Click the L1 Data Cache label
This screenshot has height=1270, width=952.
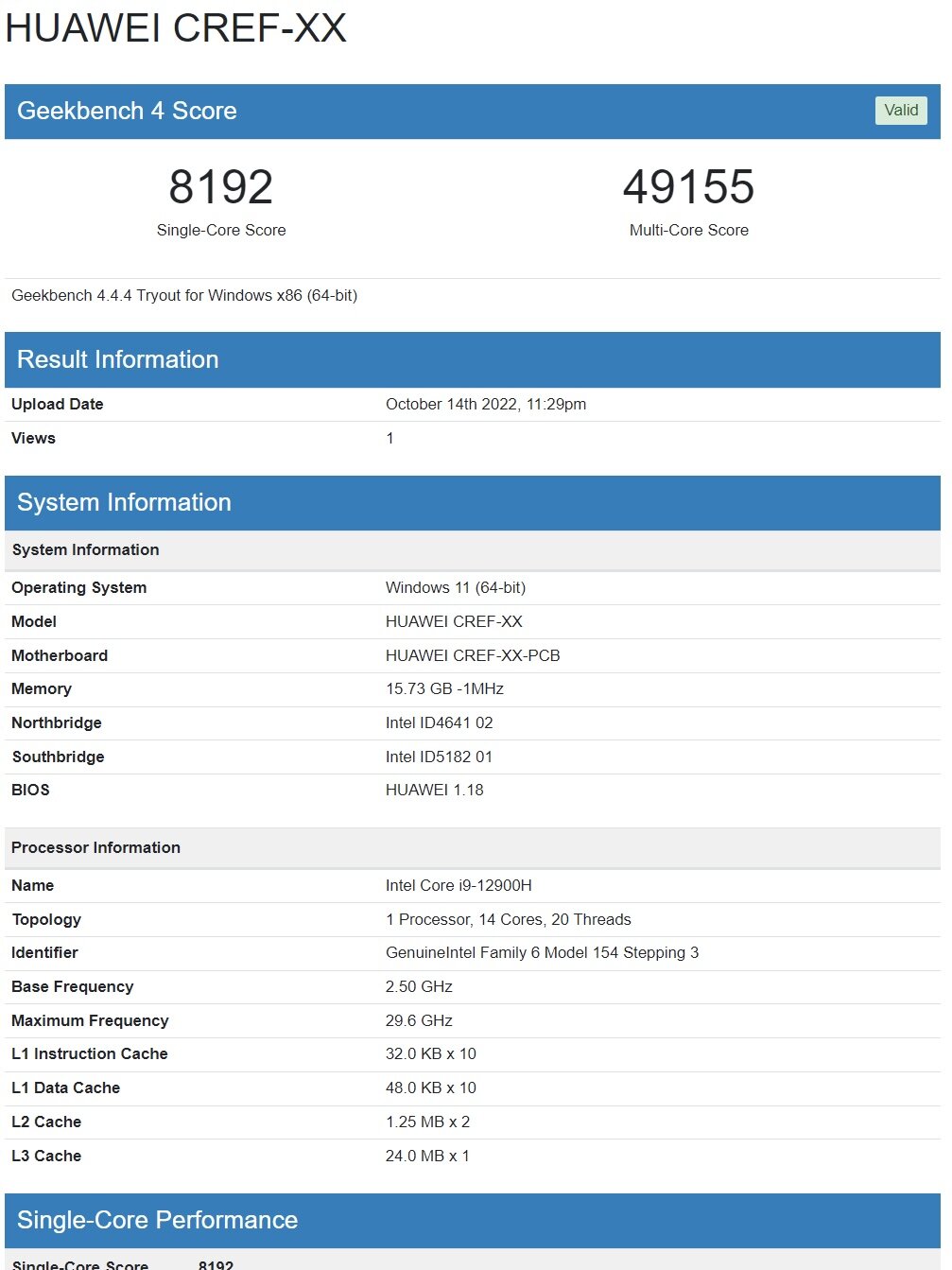tap(66, 1087)
